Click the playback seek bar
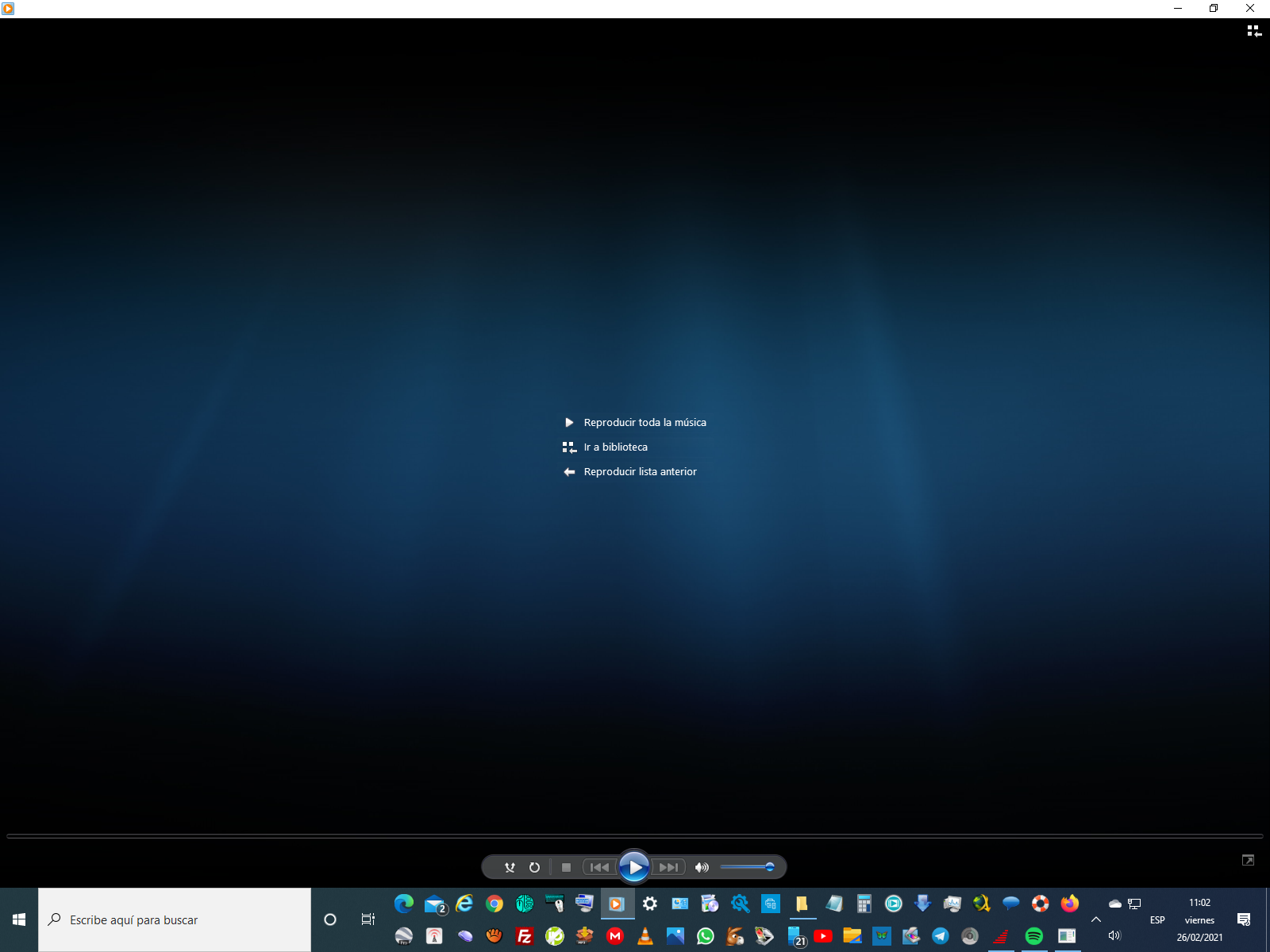Screen dimensions: 1270x952 (635, 836)
